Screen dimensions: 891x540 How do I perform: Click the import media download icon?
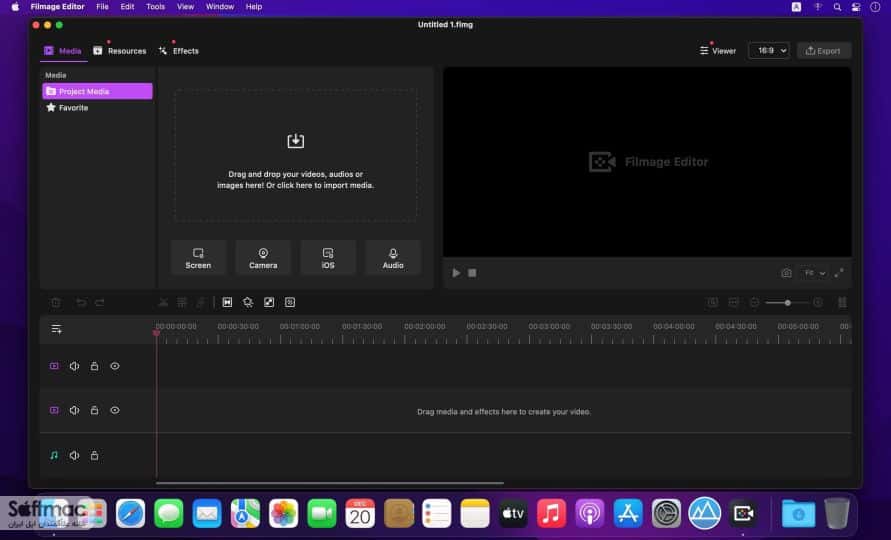pyautogui.click(x=295, y=140)
